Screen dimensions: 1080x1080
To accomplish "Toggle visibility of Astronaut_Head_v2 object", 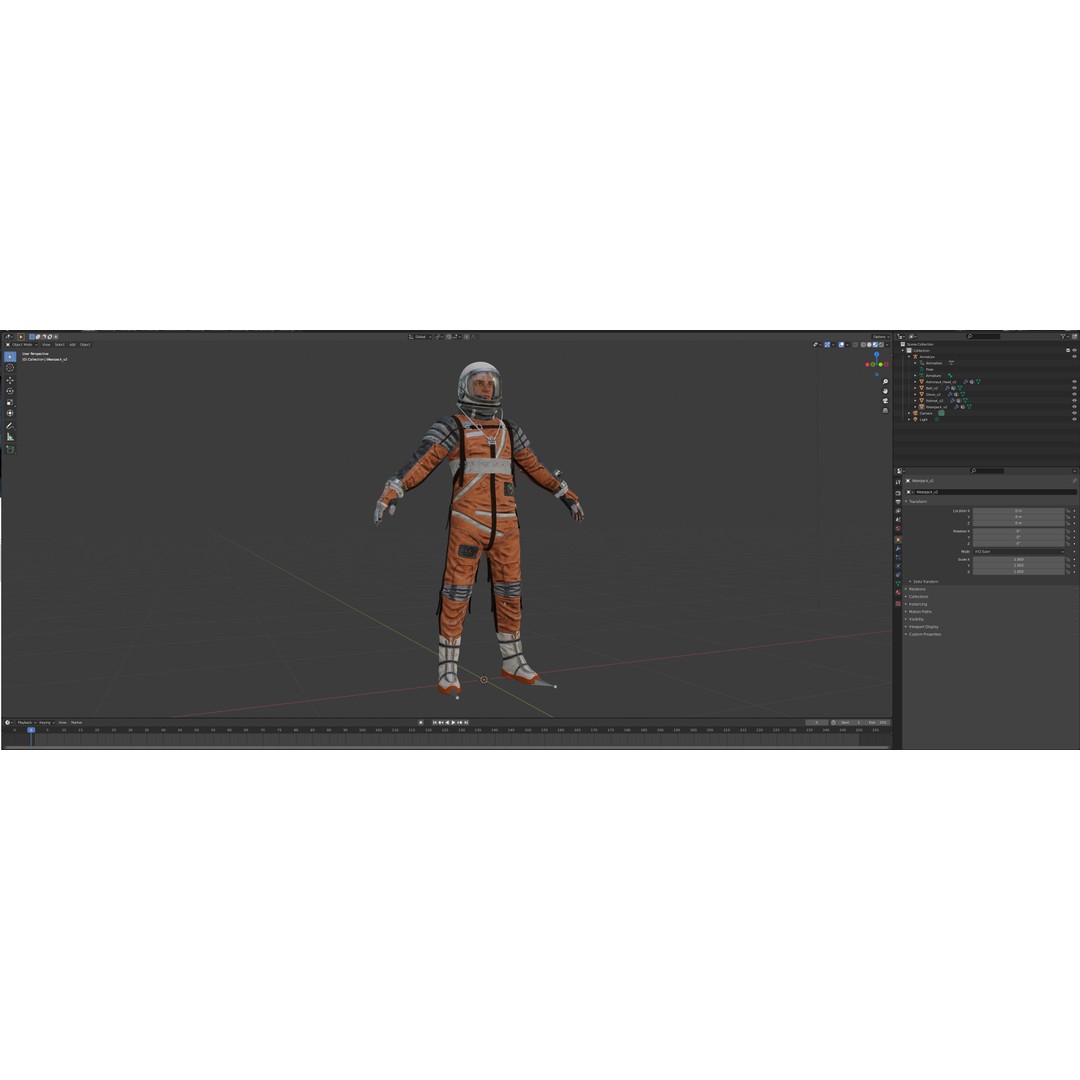I will point(1074,382).
